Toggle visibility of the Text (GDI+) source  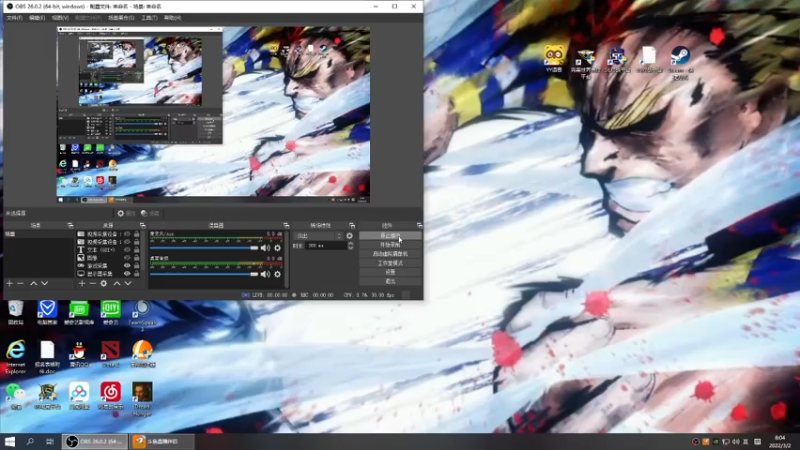[x=127, y=250]
